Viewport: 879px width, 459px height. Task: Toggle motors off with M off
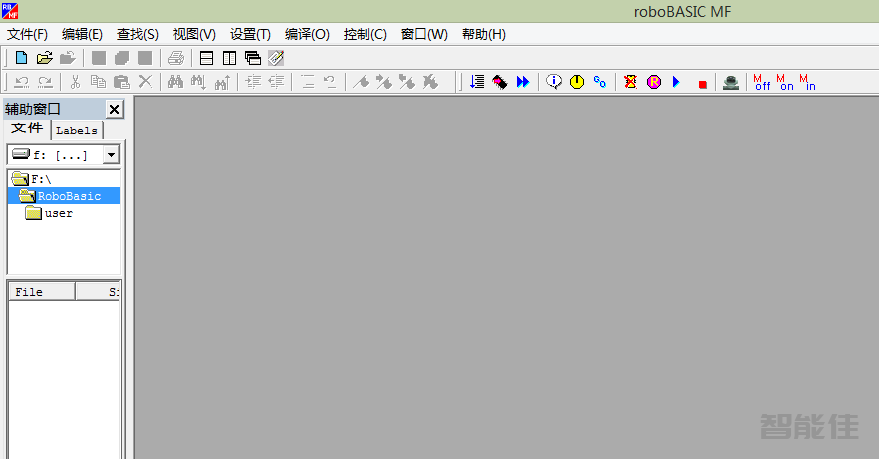[762, 82]
